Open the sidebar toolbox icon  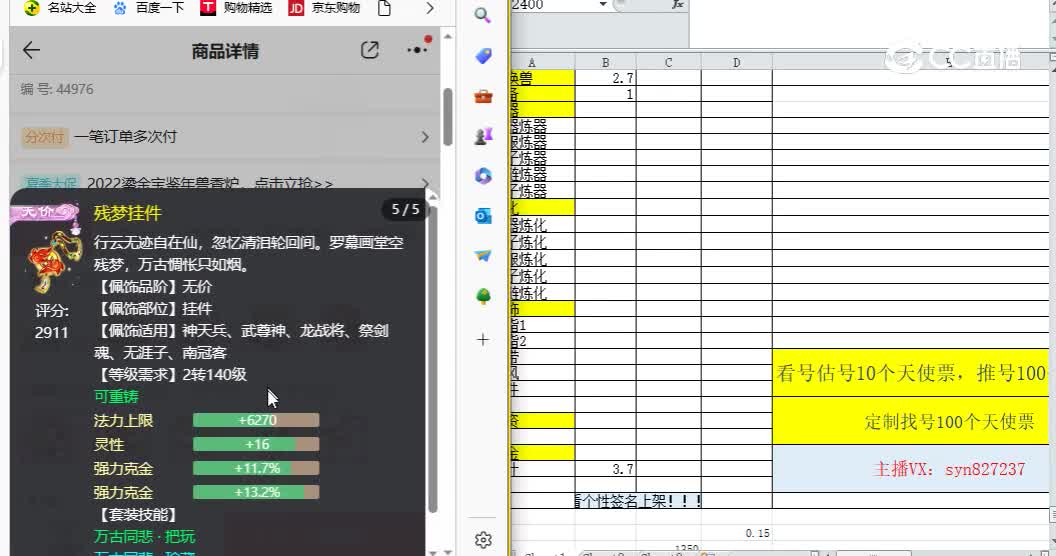tap(483, 96)
